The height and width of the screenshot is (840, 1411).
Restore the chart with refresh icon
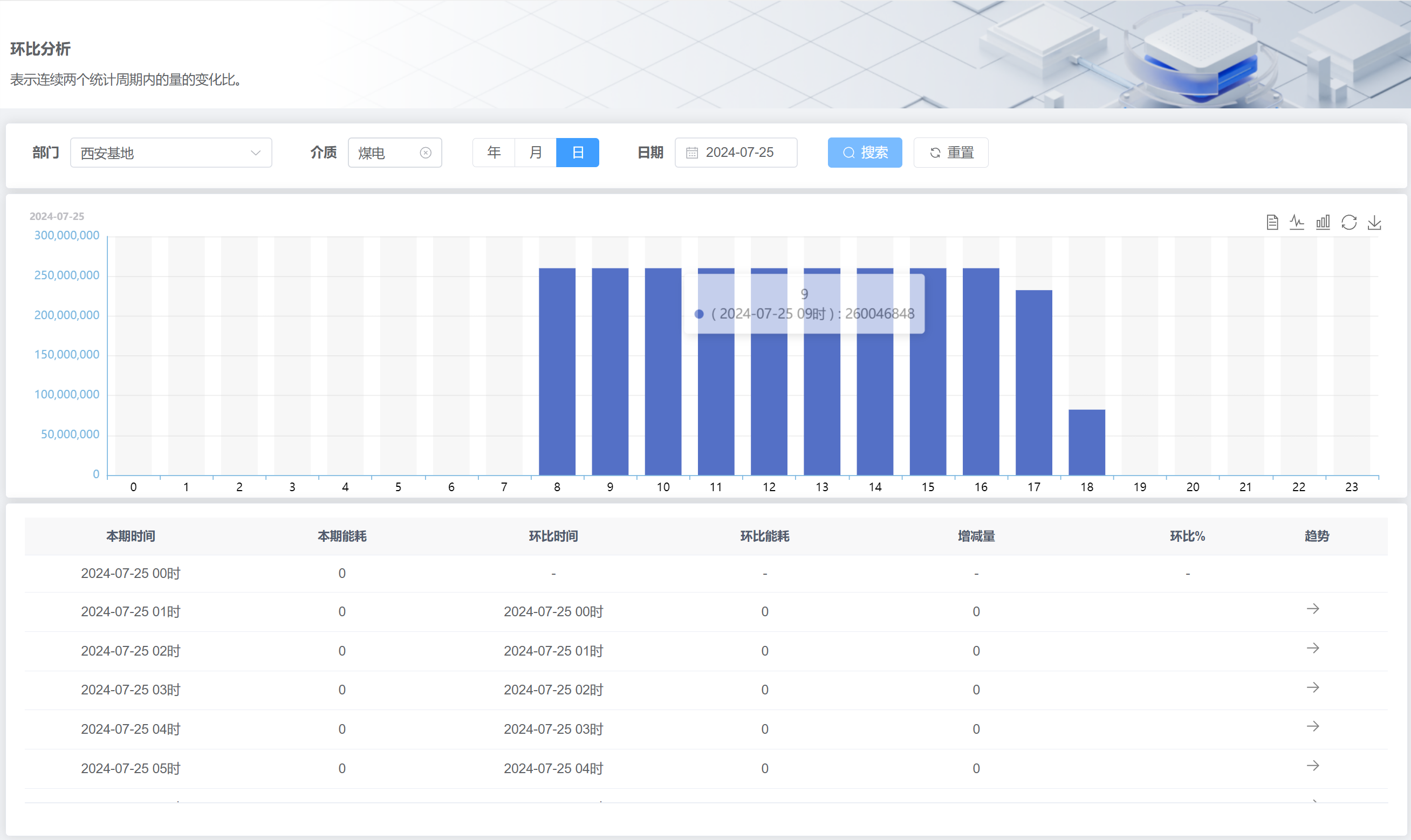pos(1349,223)
